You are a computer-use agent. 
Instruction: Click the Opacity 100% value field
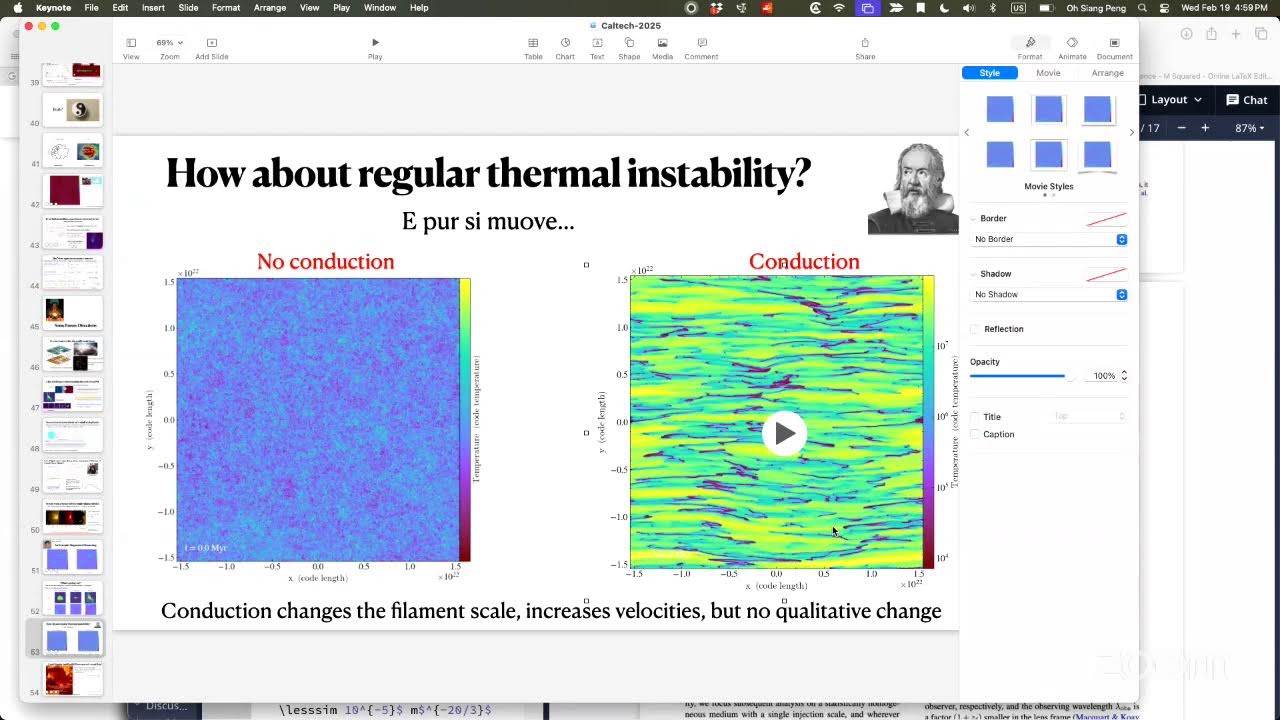point(1100,376)
